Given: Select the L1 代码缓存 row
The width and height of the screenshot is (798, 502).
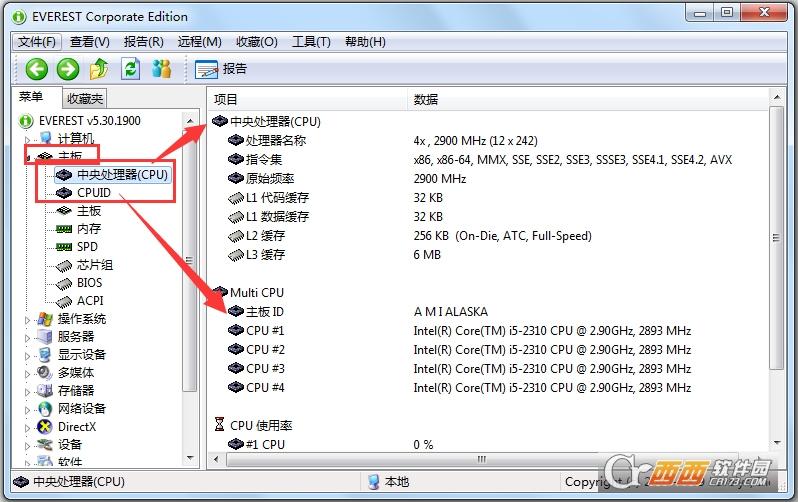Looking at the screenshot, I should [489, 198].
